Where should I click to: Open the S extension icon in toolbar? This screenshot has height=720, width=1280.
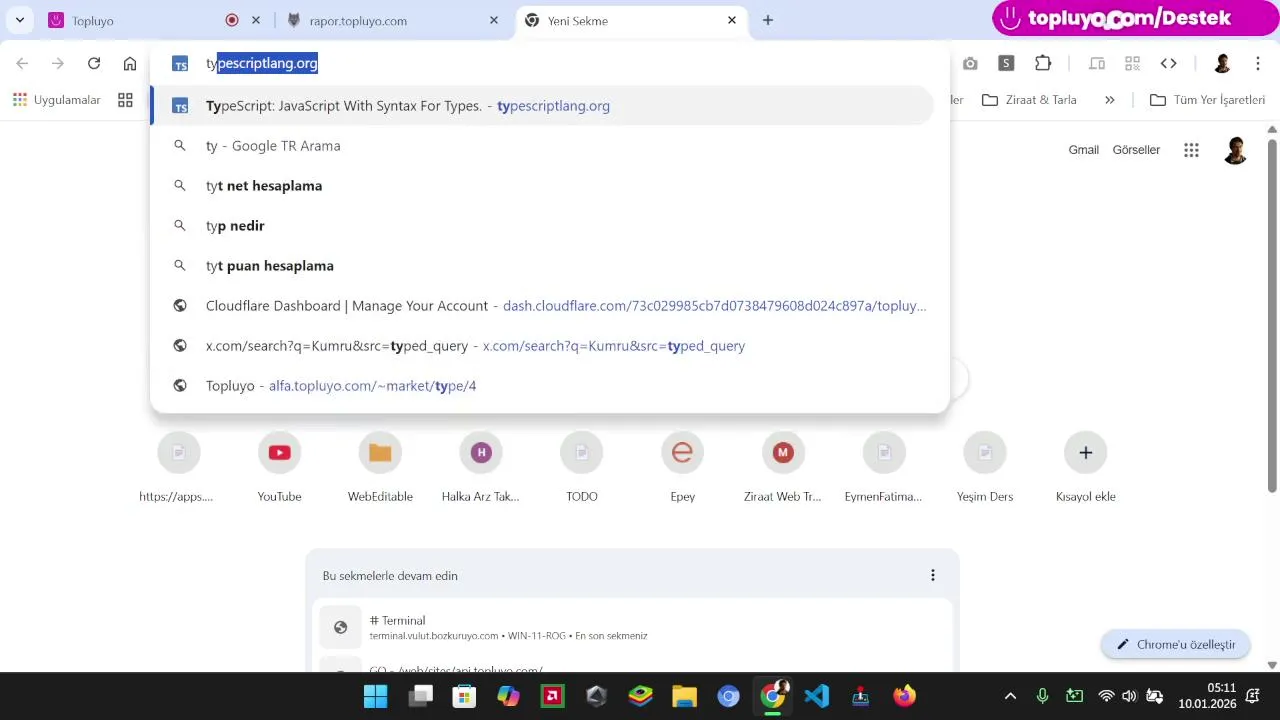tap(1006, 63)
